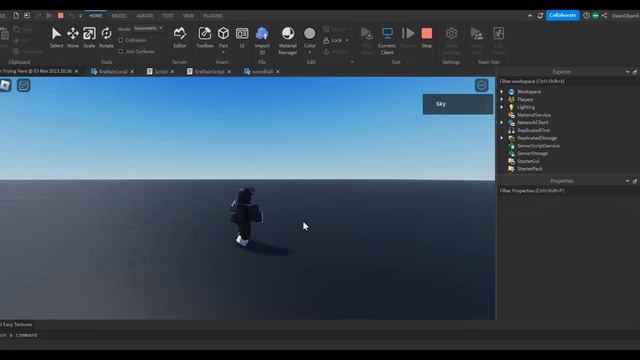Click the share icon near the username
The width and height of the screenshot is (640, 360).
tap(604, 16)
